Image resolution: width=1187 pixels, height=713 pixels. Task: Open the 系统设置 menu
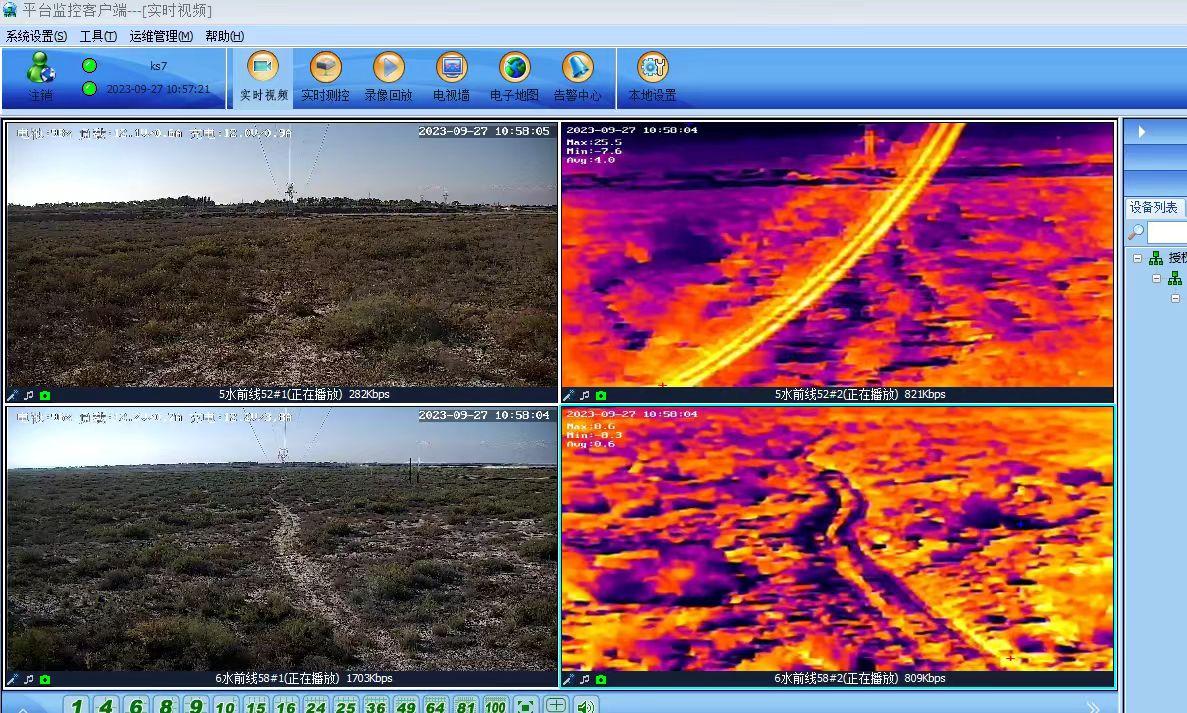tap(36, 36)
